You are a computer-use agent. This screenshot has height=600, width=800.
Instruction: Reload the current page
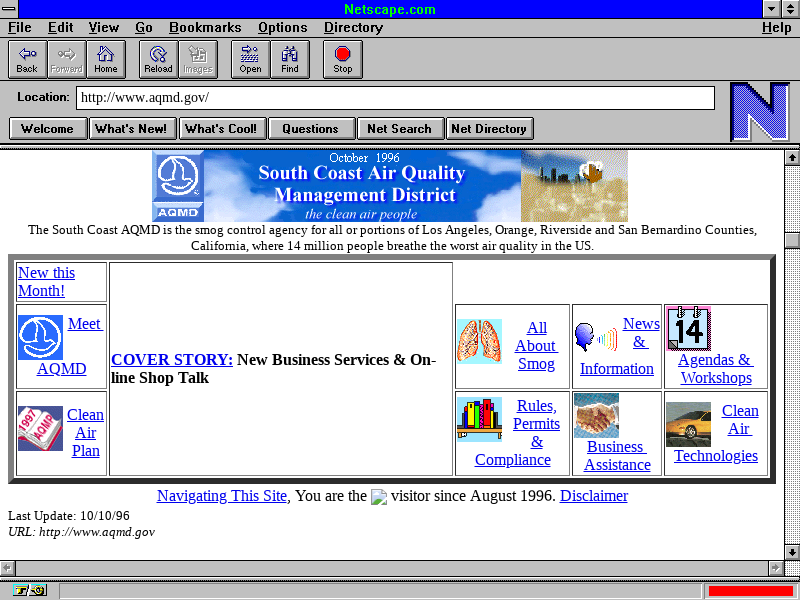click(158, 59)
